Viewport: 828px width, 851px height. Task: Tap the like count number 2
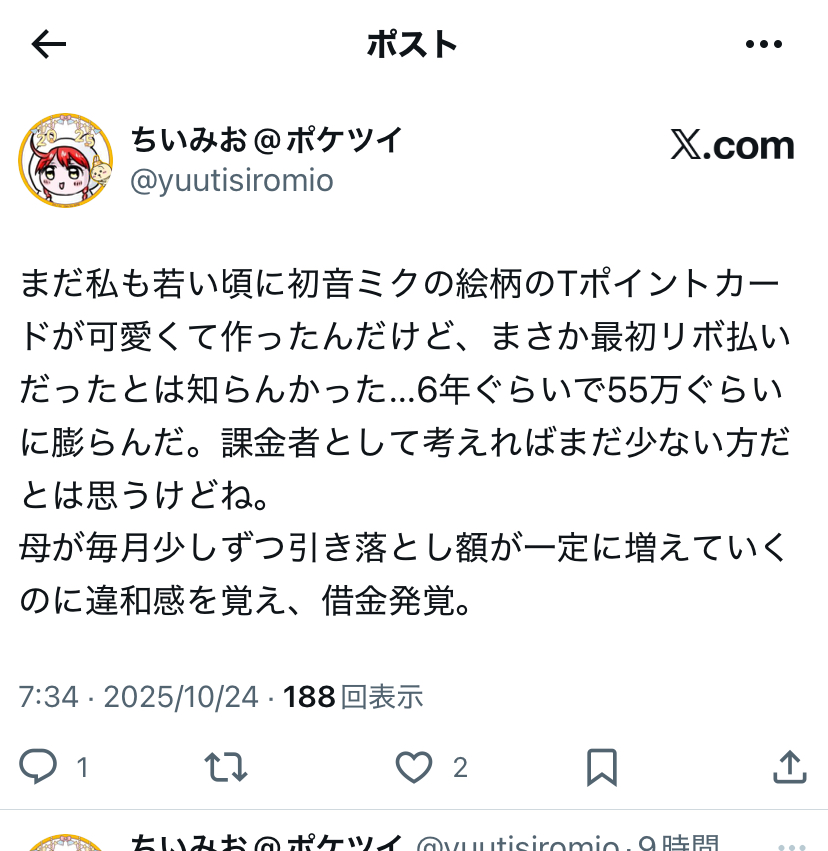[x=460, y=767]
